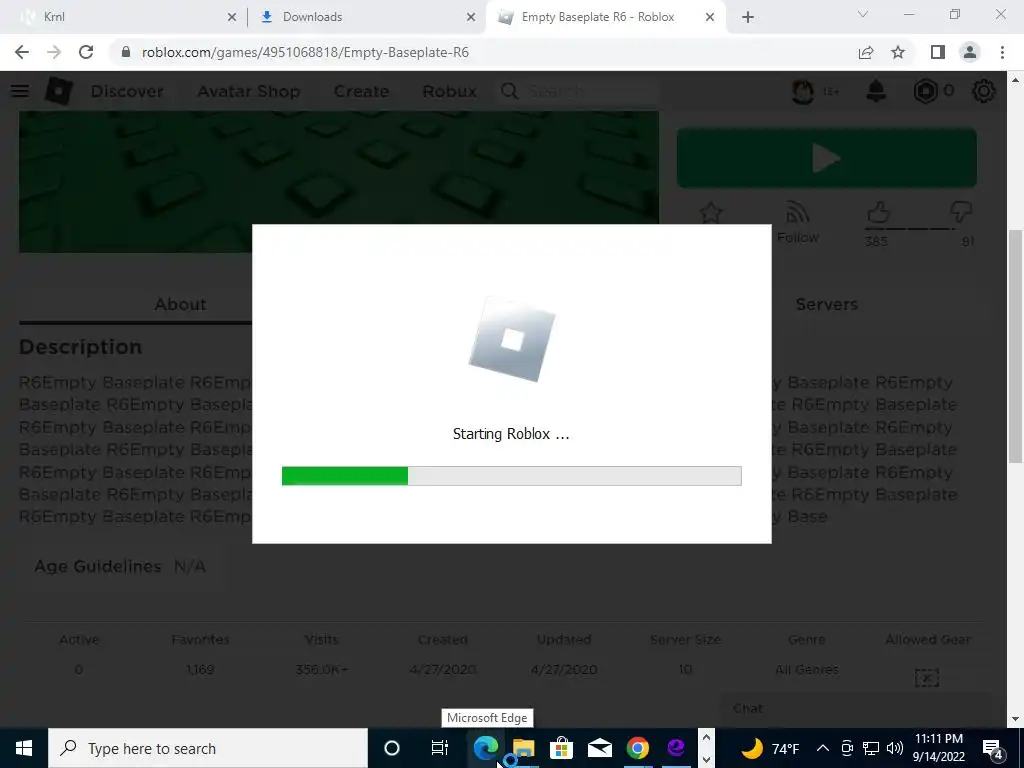Share this page via the address bar icon
The image size is (1024, 768).
click(x=866, y=52)
